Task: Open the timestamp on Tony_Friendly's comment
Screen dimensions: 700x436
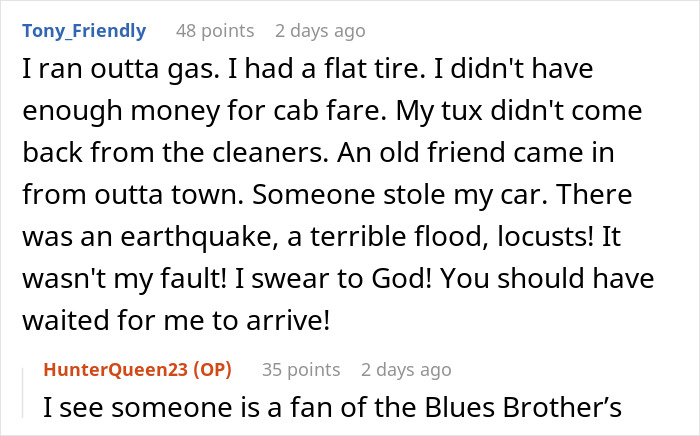Action: tap(320, 31)
